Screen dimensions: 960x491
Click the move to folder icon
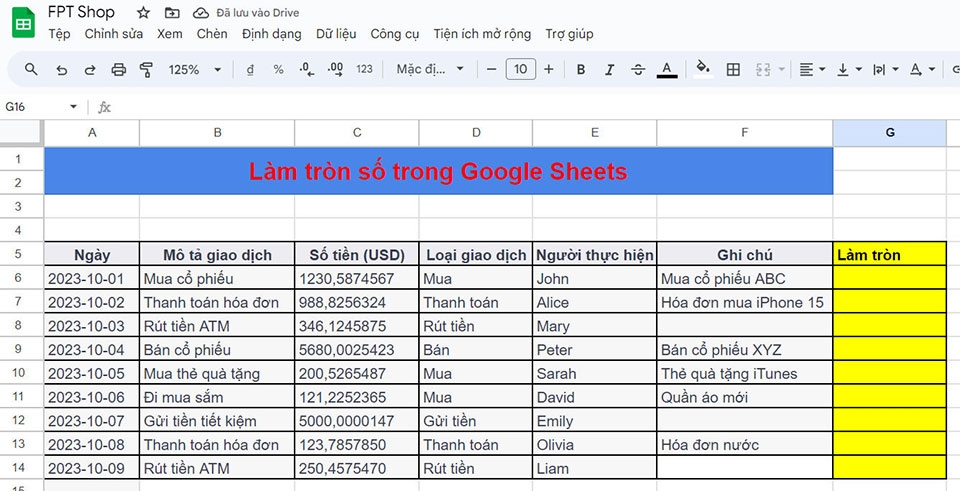pos(173,13)
